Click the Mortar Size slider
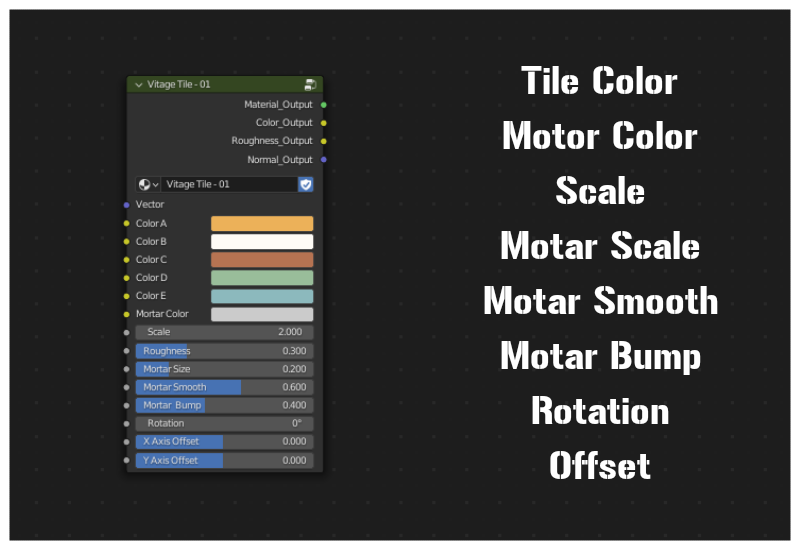Viewport: 800px width, 550px height. coord(224,369)
